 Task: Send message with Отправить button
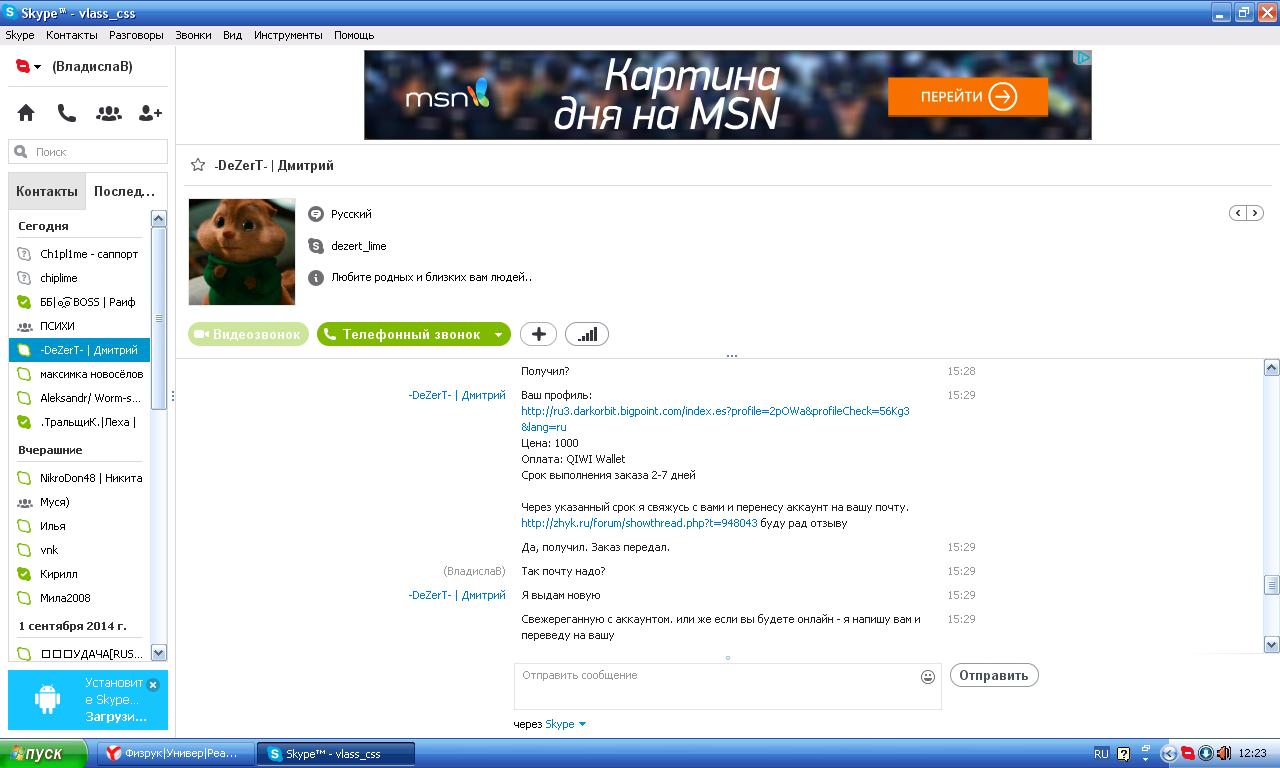[994, 675]
